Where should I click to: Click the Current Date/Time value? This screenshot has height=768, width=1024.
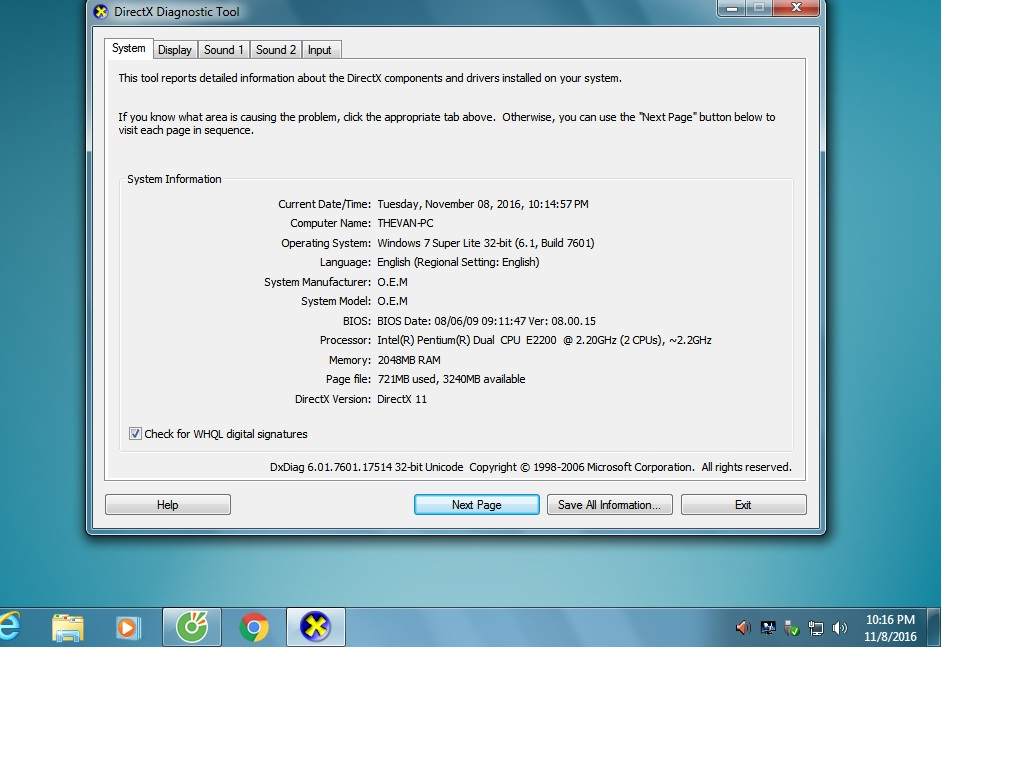pos(483,204)
